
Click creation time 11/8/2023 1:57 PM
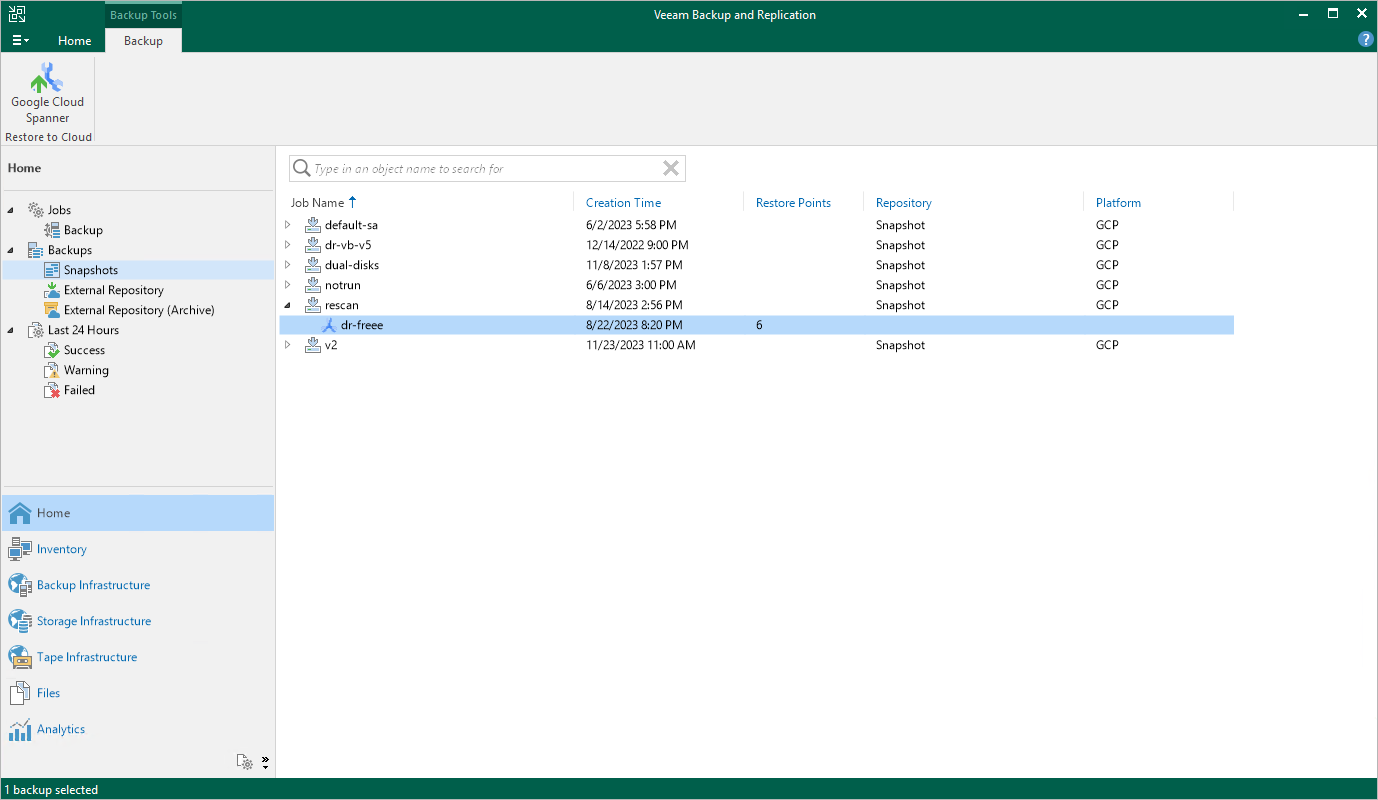click(634, 265)
